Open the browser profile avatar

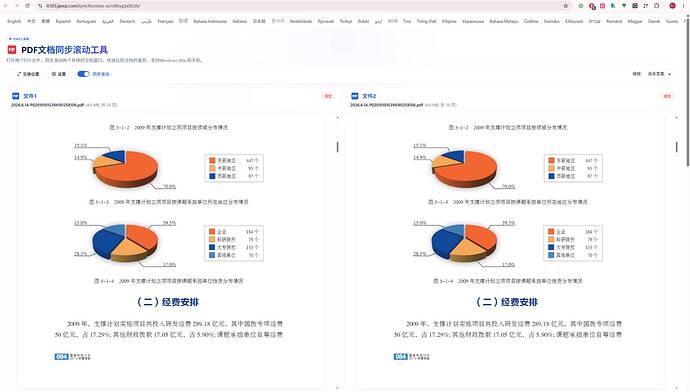672,6
